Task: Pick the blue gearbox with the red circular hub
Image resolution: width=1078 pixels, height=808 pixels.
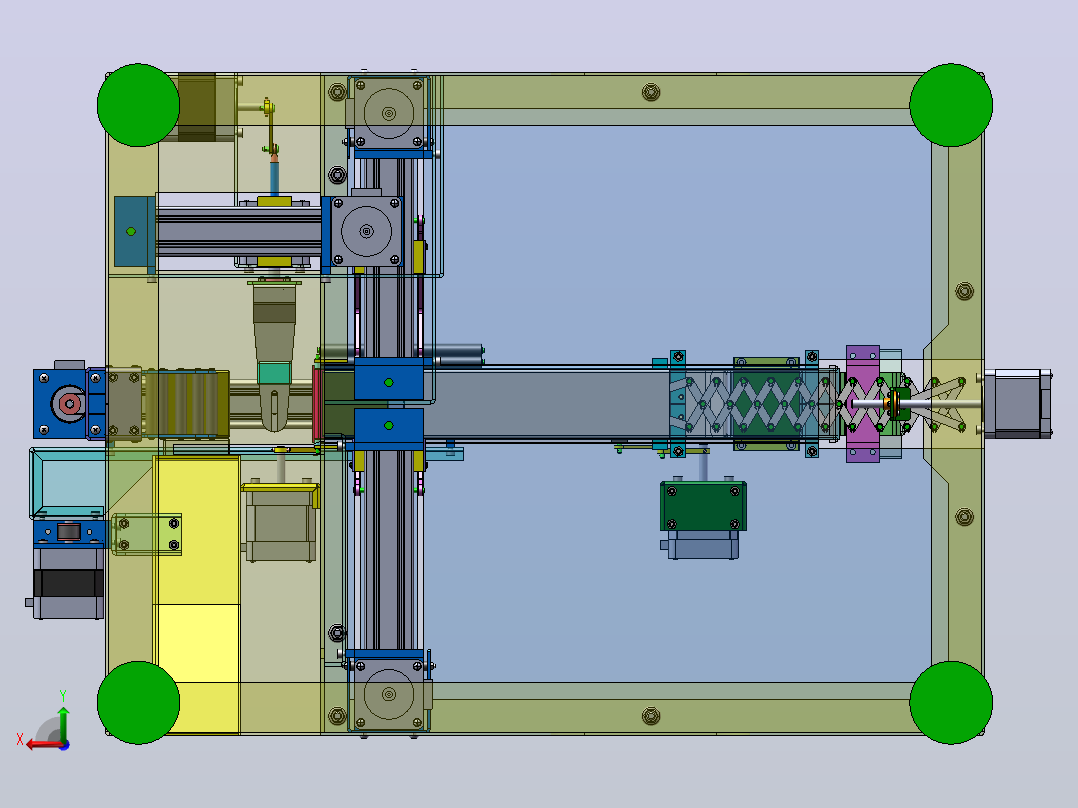Action: (69, 404)
